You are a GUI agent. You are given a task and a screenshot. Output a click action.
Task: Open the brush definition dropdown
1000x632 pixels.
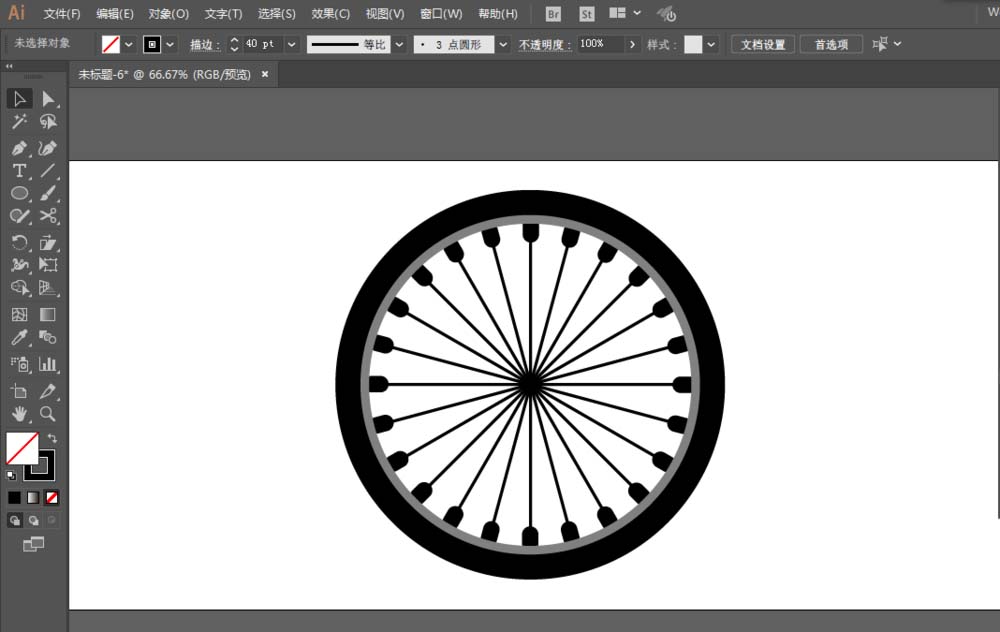coord(503,45)
